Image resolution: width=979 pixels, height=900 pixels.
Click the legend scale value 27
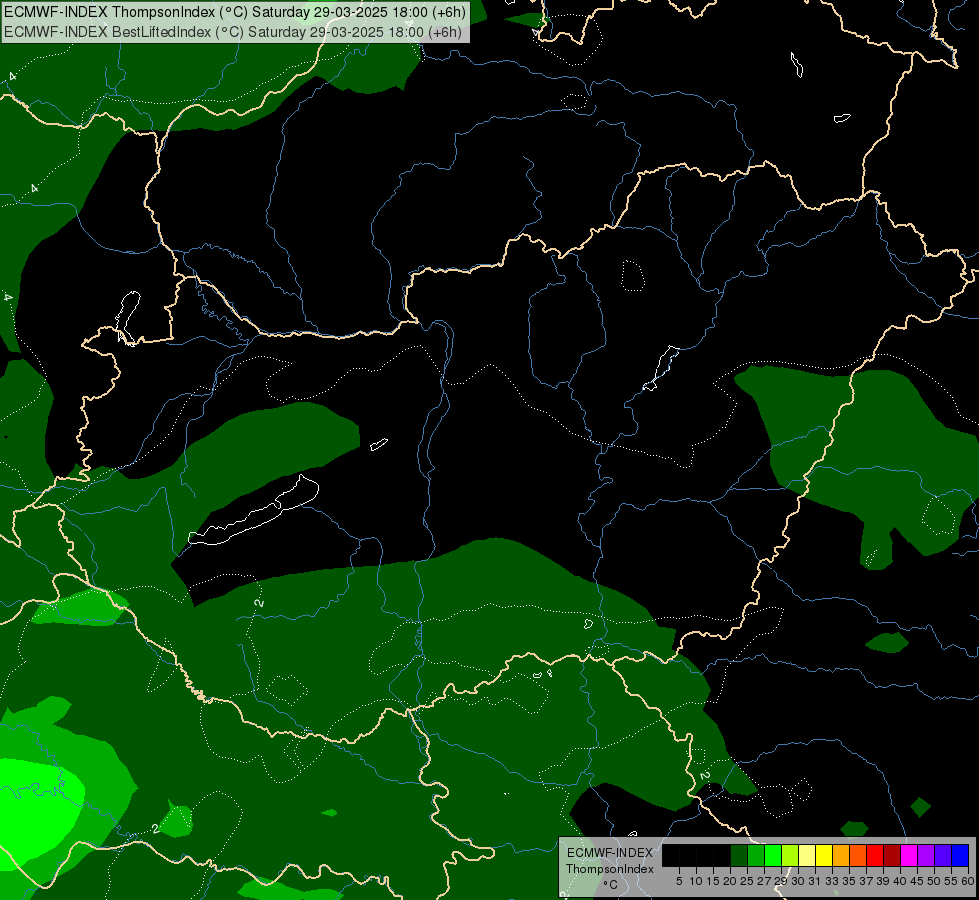(764, 881)
